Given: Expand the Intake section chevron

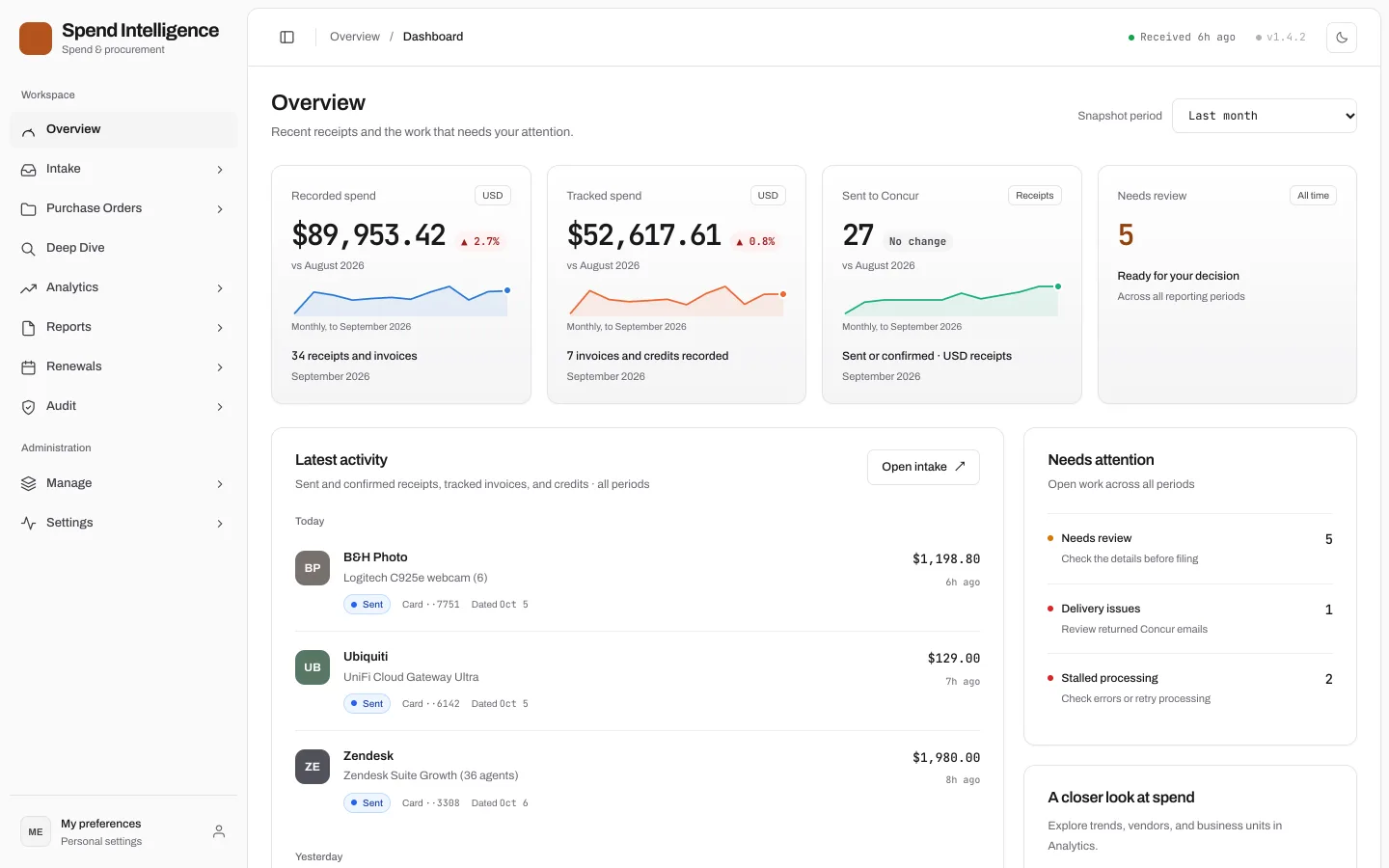Looking at the screenshot, I should pyautogui.click(x=220, y=170).
